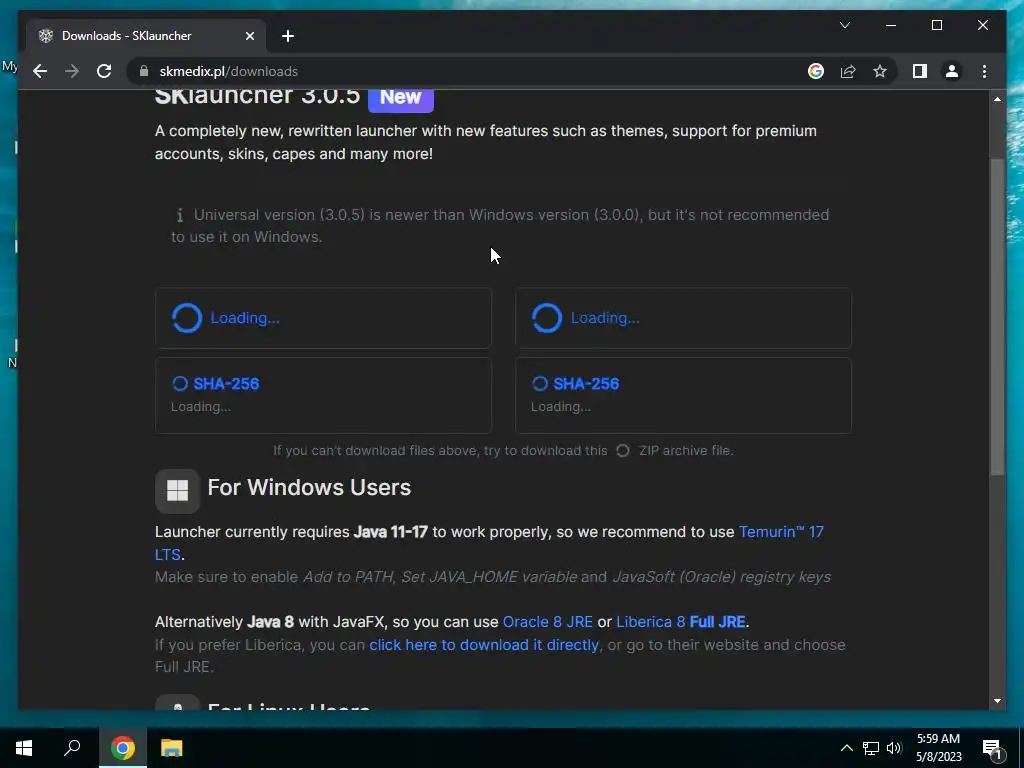Bookmark this page with the star

(880, 71)
